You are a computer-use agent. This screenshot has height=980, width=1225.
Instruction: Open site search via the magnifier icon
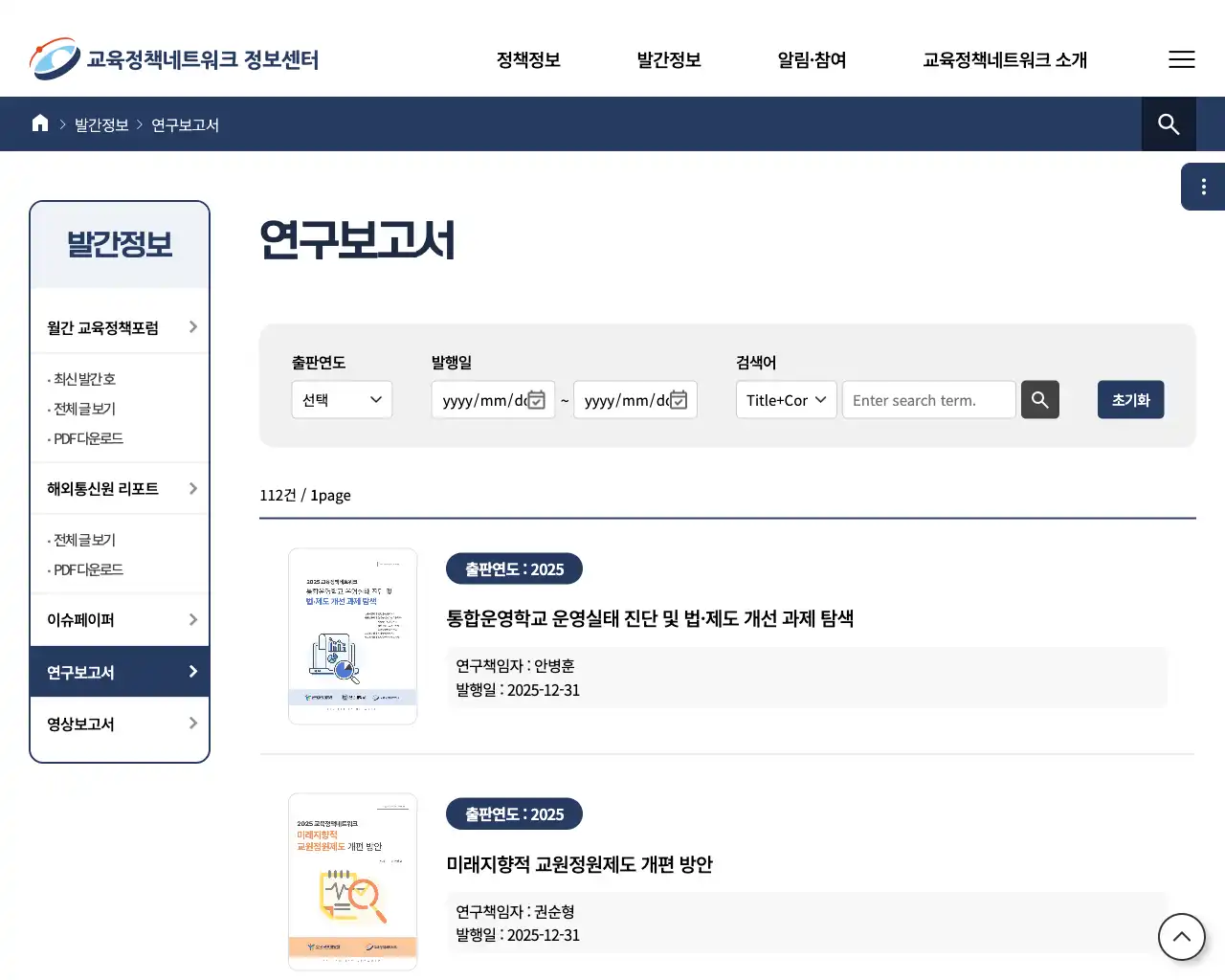coord(1169,123)
